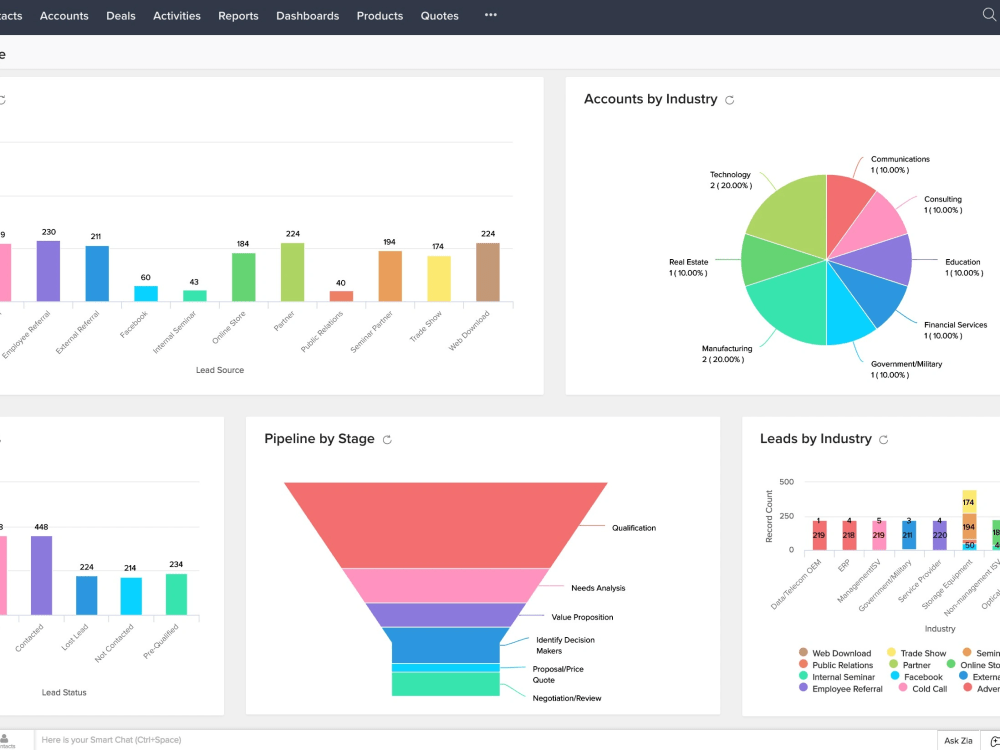Click the Lost Lead bar labeled 224
Viewport: 1000px width, 750px height.
tap(87, 596)
